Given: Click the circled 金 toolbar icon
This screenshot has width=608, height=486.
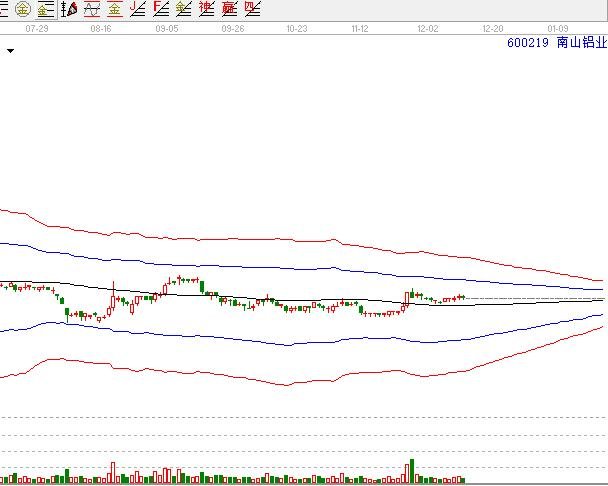Looking at the screenshot, I should pos(23,9).
